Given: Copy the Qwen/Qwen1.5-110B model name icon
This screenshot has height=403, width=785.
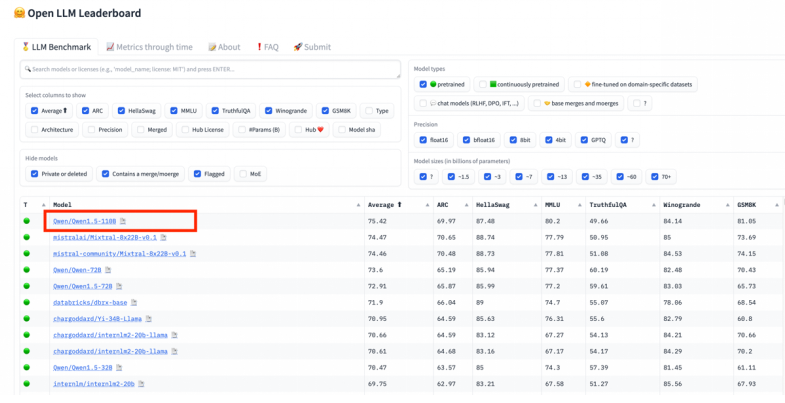Looking at the screenshot, I should pyautogui.click(x=123, y=221).
